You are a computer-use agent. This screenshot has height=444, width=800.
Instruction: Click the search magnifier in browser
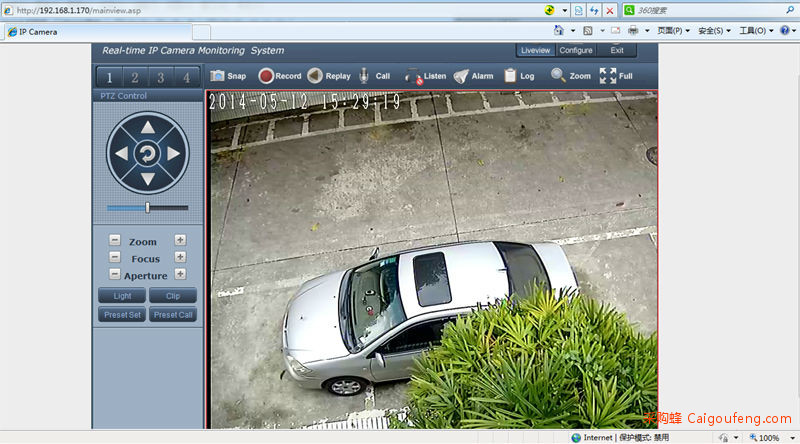tap(789, 10)
